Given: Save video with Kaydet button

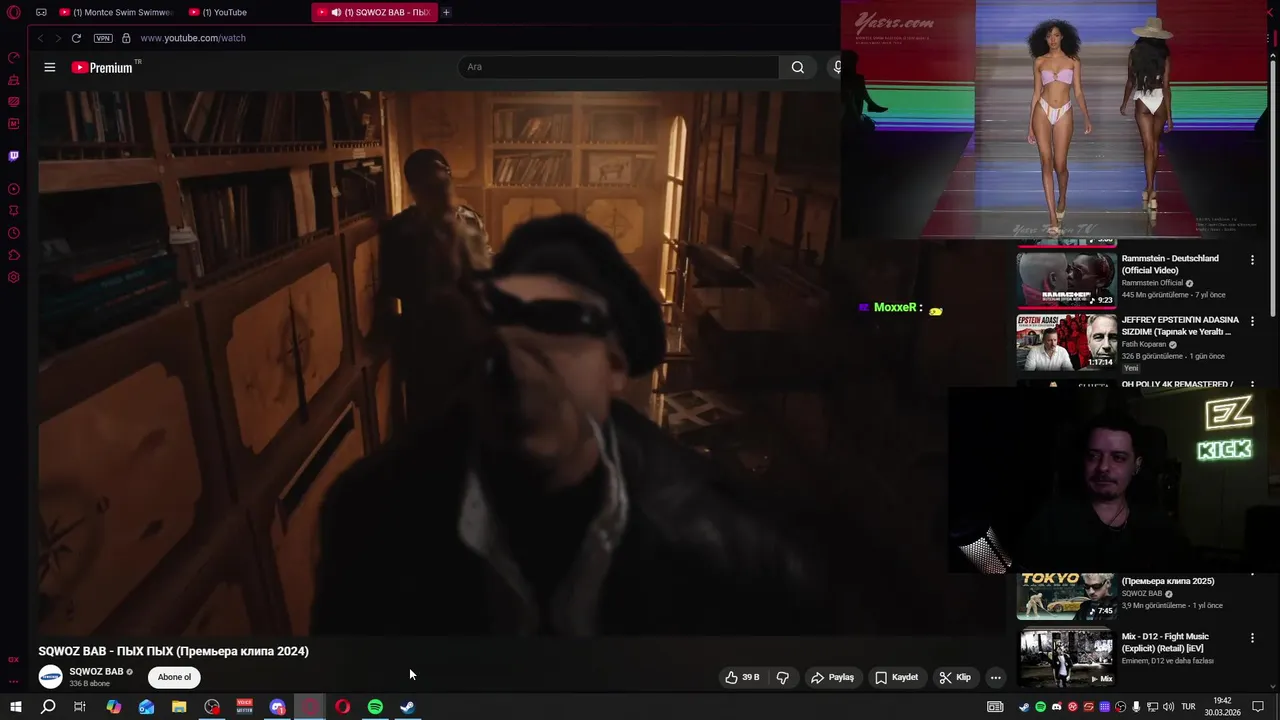Looking at the screenshot, I should [x=896, y=677].
